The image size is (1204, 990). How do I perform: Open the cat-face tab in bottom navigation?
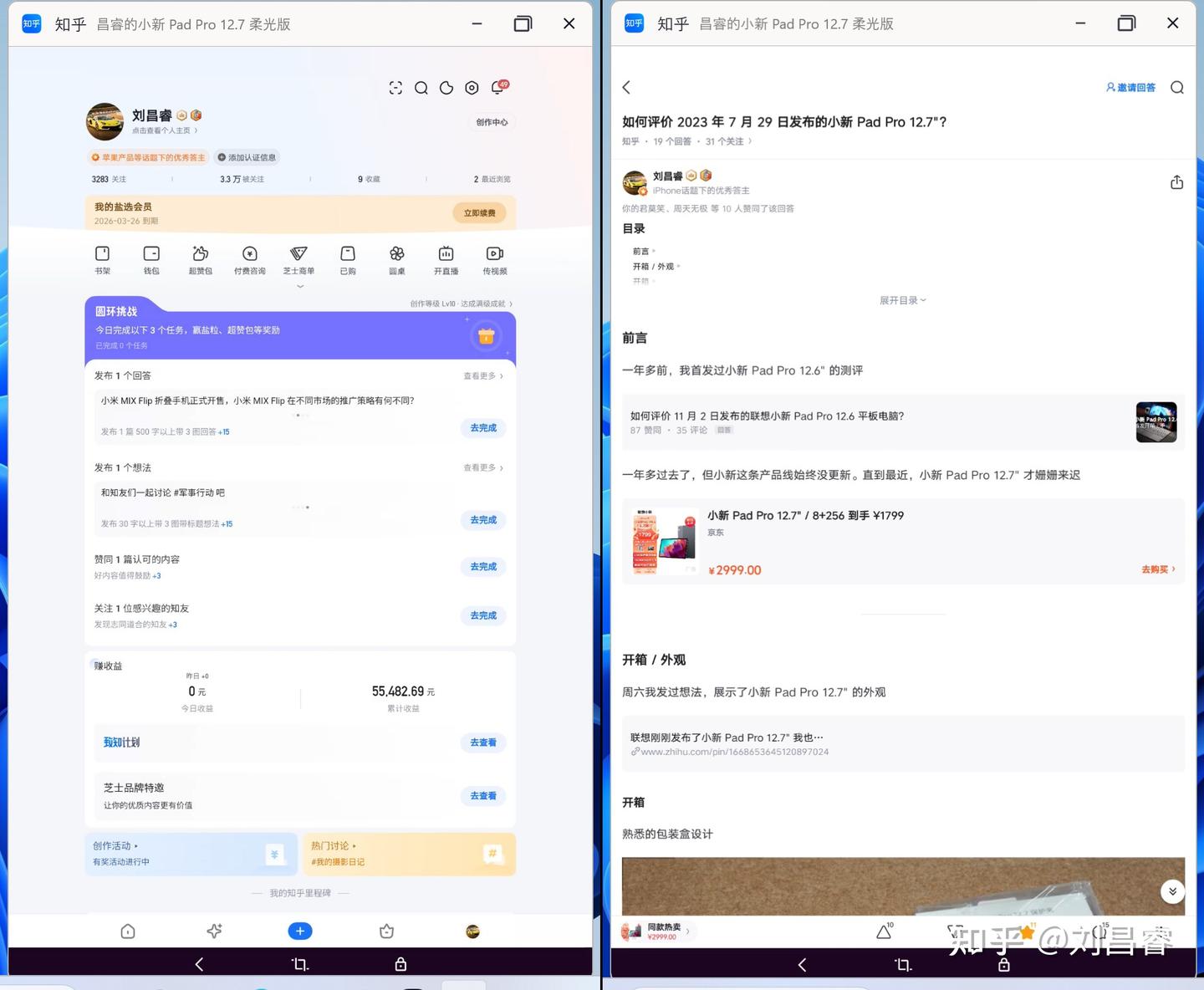(386, 931)
